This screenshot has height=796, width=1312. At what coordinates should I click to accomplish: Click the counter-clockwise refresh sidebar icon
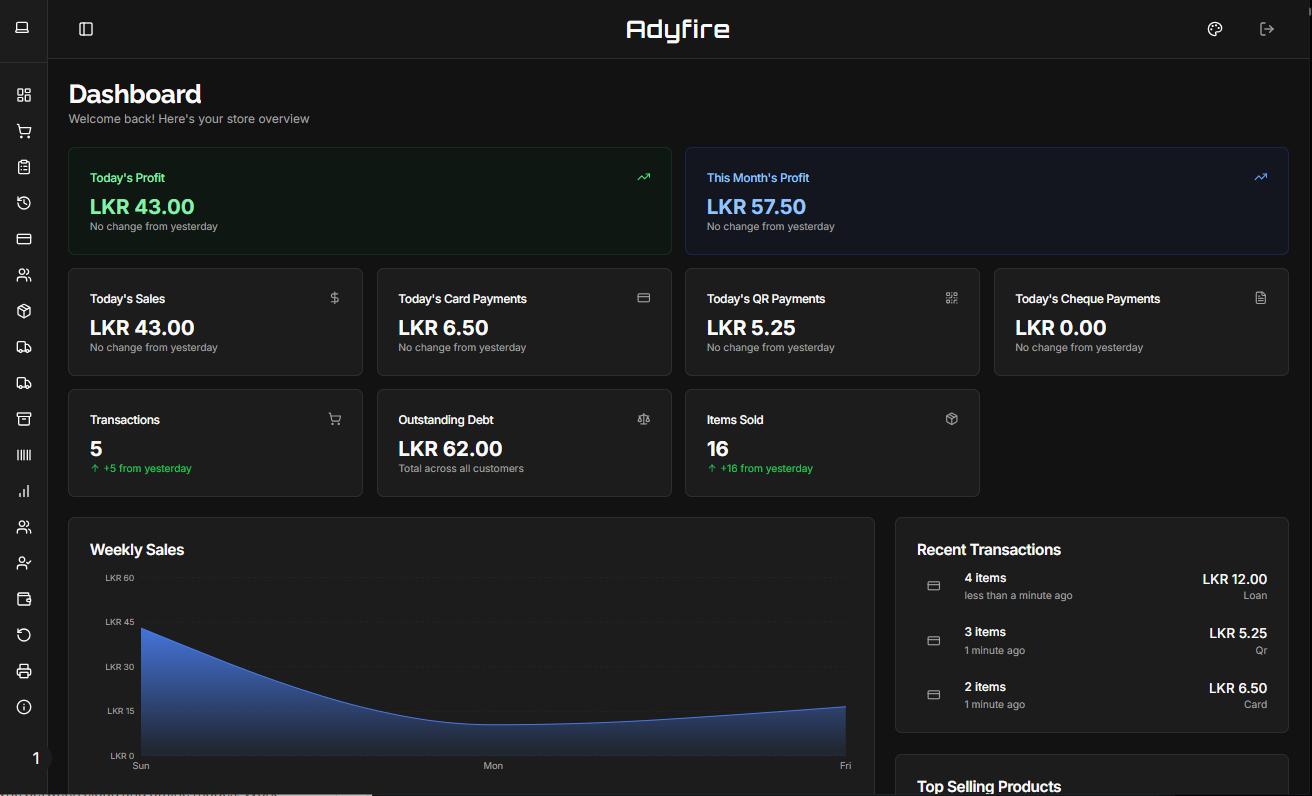[24, 635]
